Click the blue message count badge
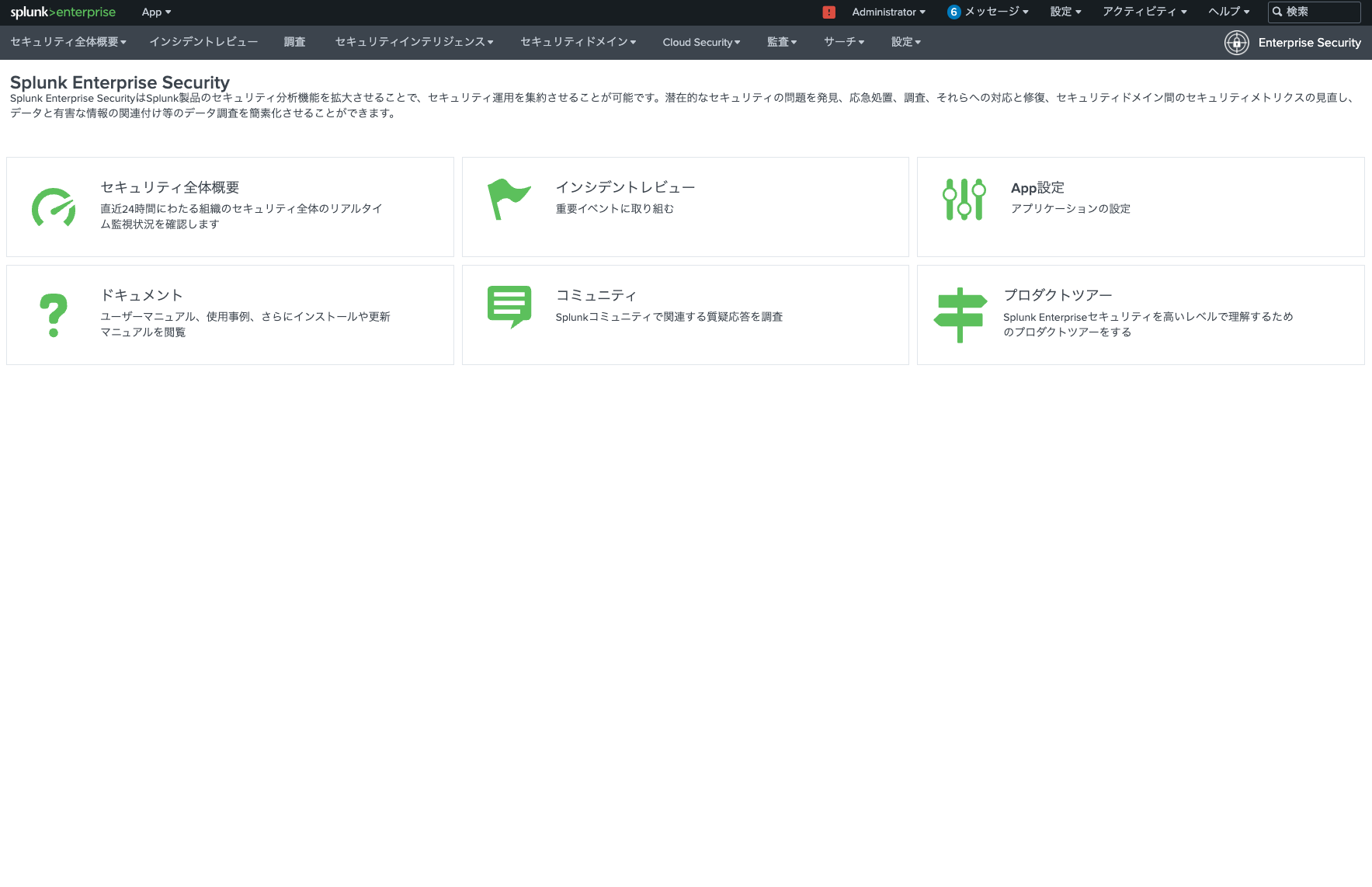 click(x=953, y=12)
